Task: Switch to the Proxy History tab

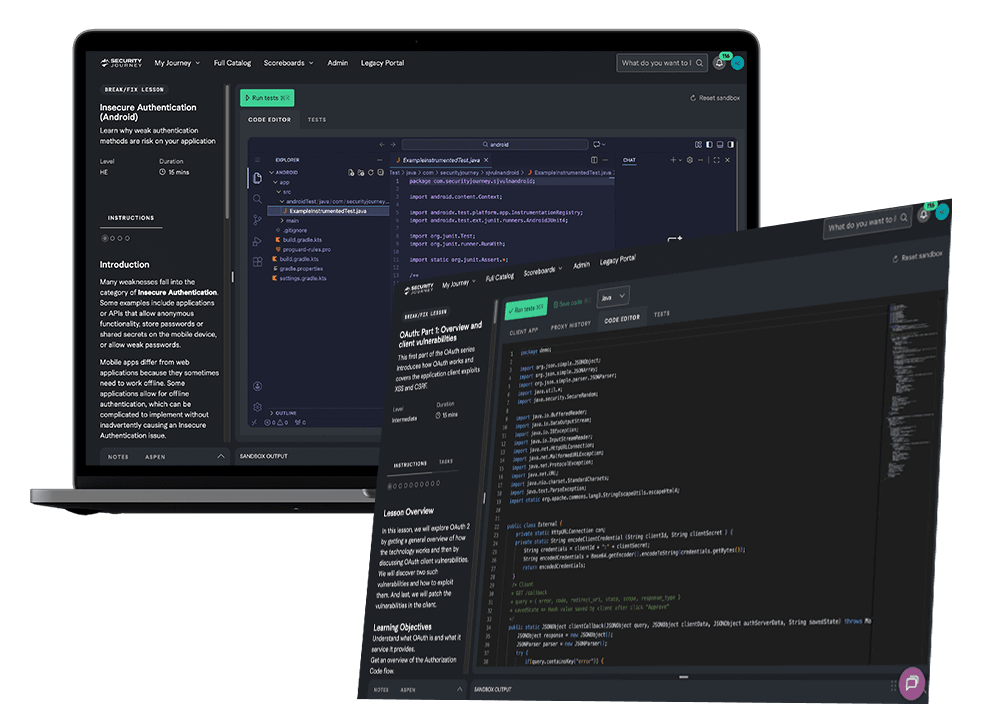Action: click(572, 324)
